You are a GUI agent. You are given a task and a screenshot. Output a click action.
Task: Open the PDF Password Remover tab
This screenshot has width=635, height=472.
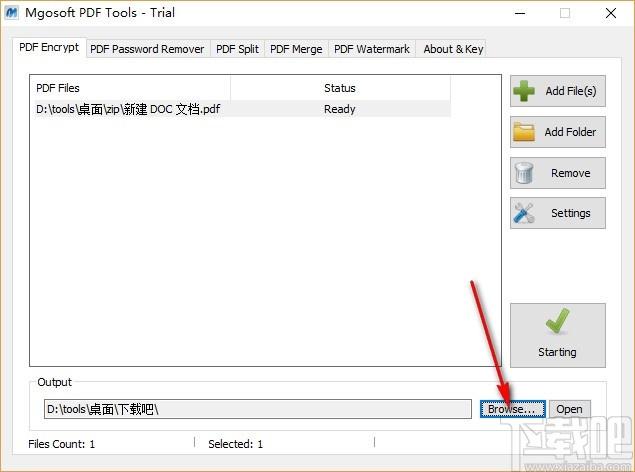coord(147,49)
